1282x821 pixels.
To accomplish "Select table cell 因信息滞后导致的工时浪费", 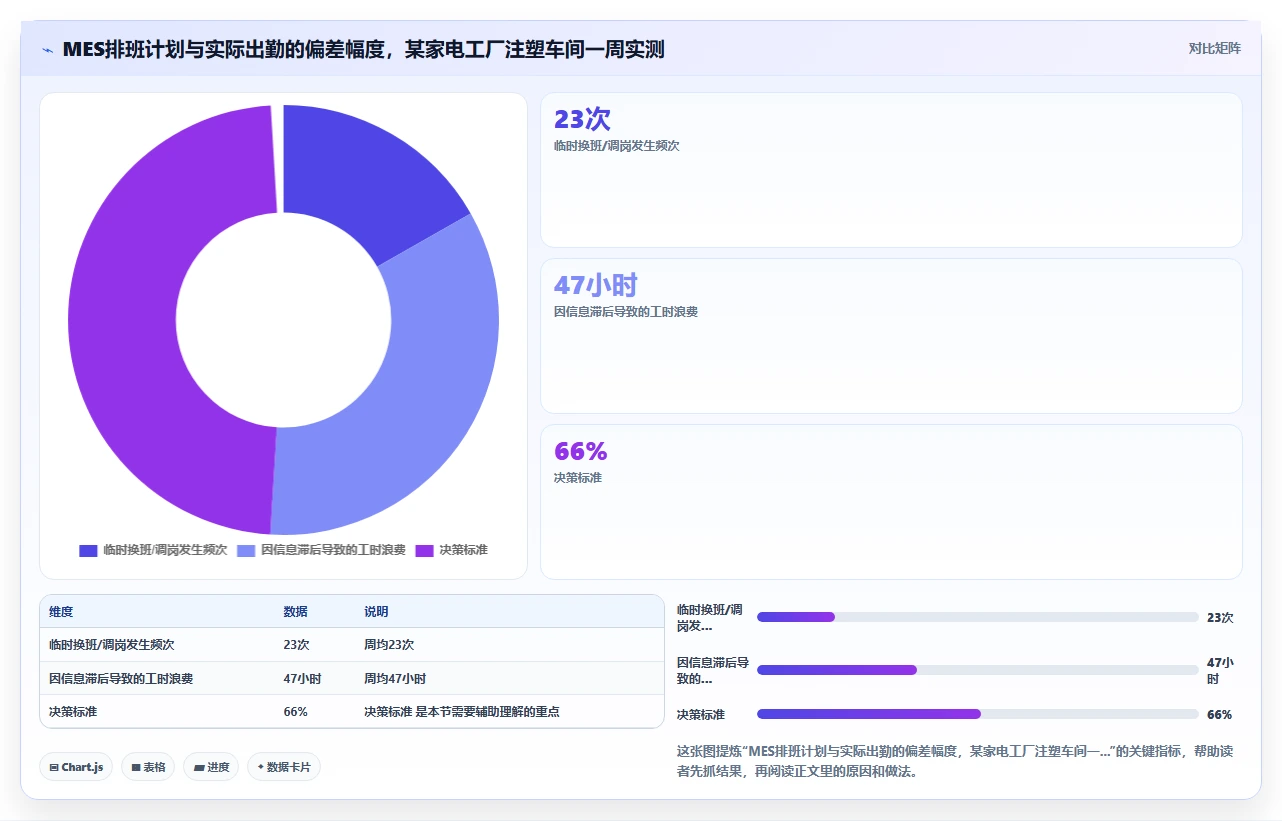I will (x=121, y=678).
